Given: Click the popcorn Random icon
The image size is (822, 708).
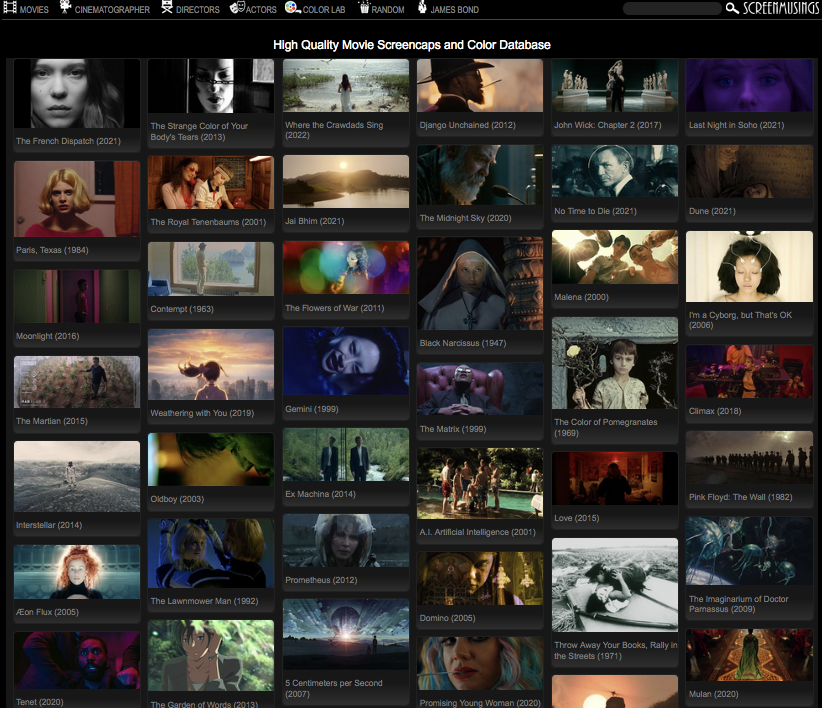Looking at the screenshot, I should coord(364,7).
